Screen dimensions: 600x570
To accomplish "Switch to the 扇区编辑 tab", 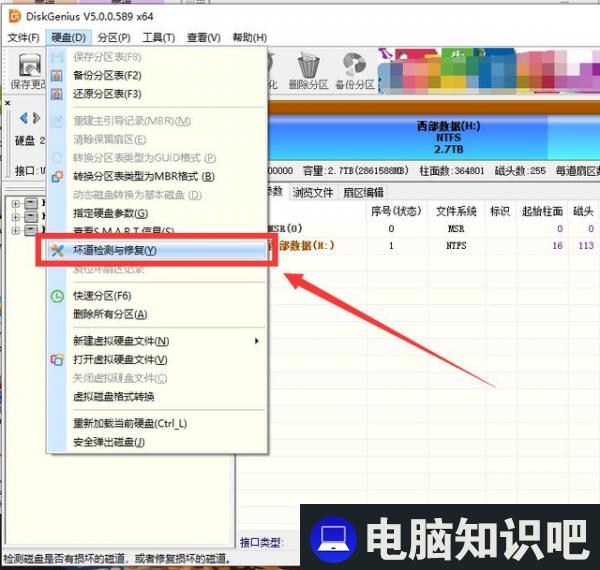I will [363, 192].
